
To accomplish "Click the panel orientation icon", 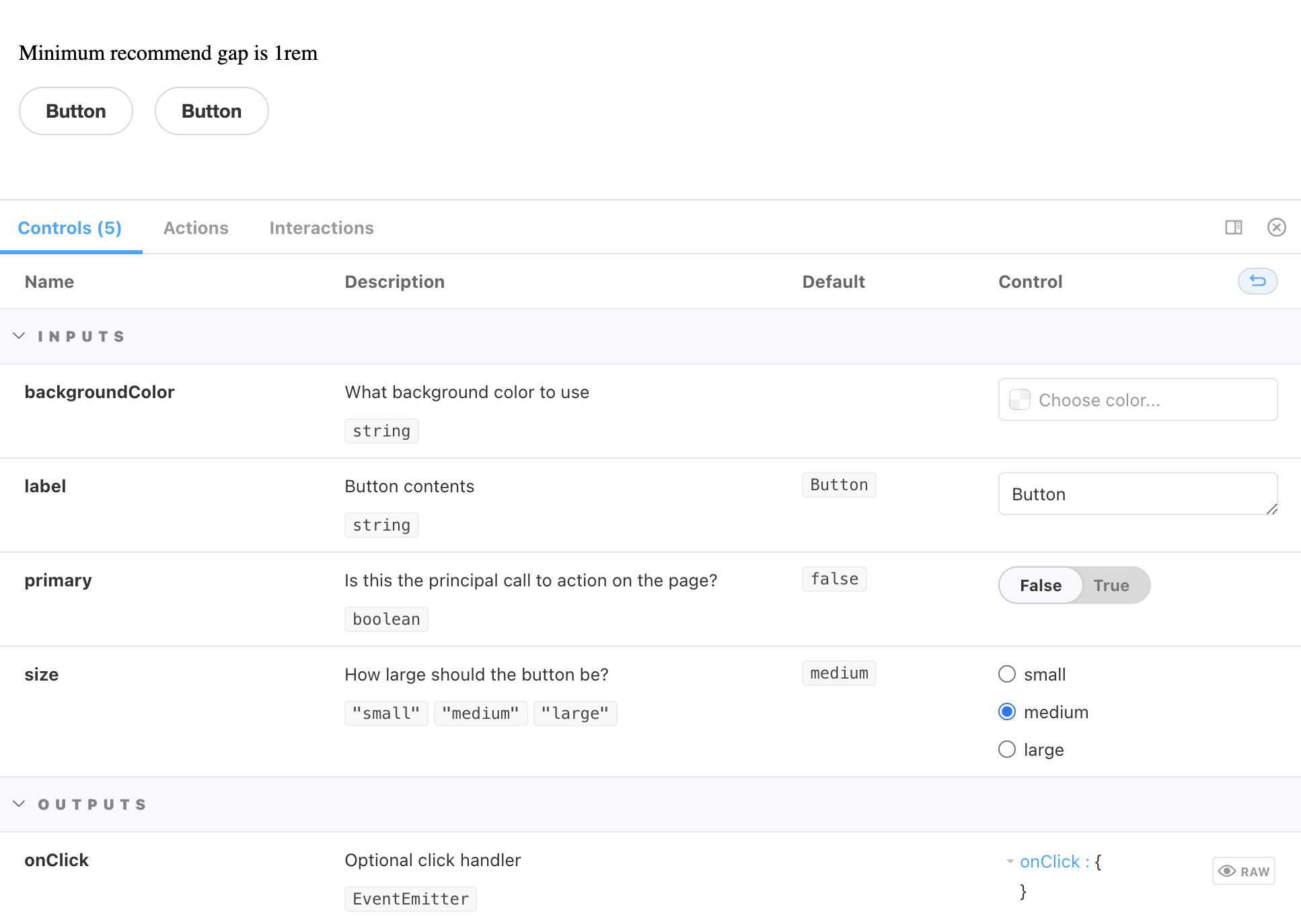I will [x=1234, y=227].
